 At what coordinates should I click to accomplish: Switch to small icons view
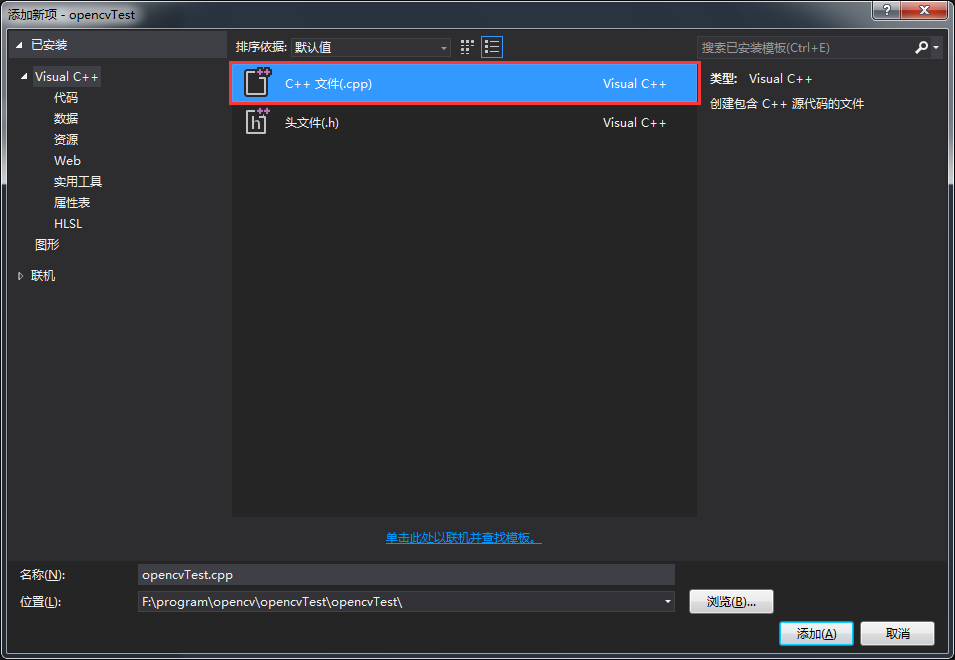point(467,47)
